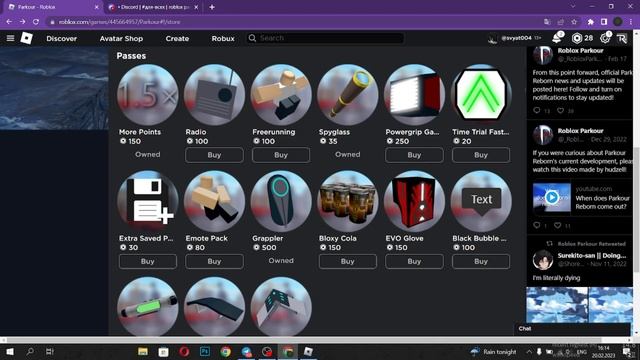Buy the Emote Pack pass
The image size is (640, 360).
coord(214,261)
